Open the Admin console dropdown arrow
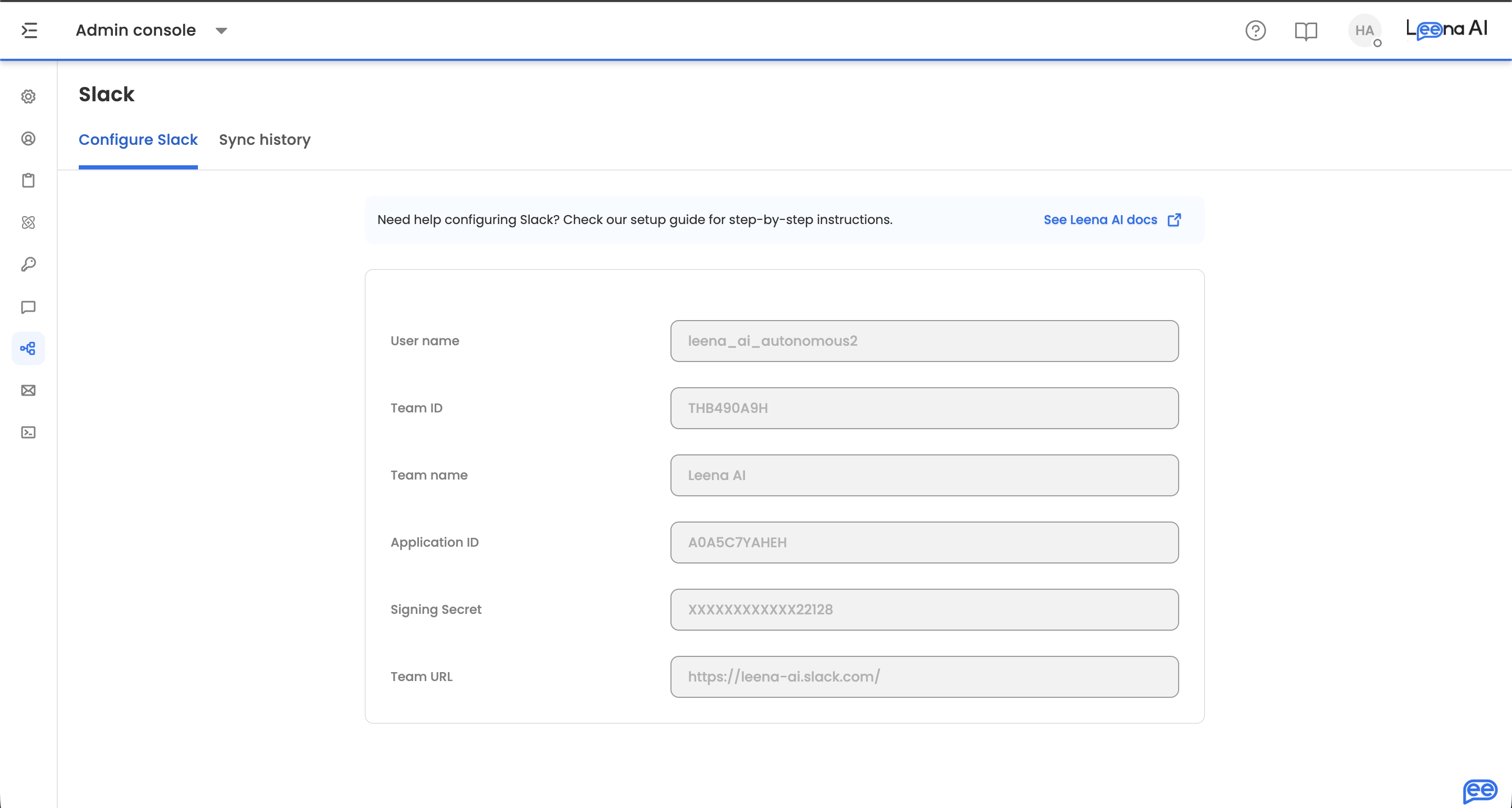 tap(221, 30)
